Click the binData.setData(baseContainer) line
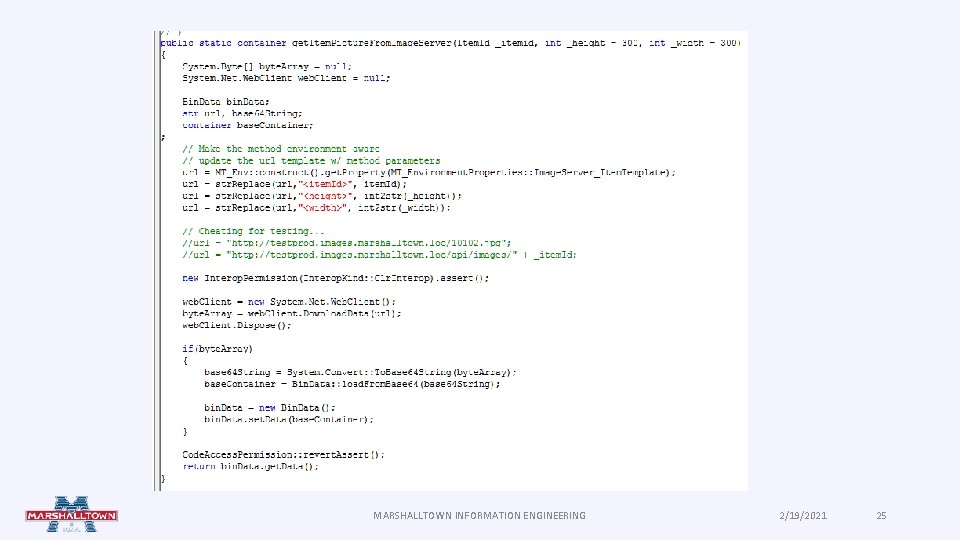This screenshot has width=960, height=540. pos(288,419)
